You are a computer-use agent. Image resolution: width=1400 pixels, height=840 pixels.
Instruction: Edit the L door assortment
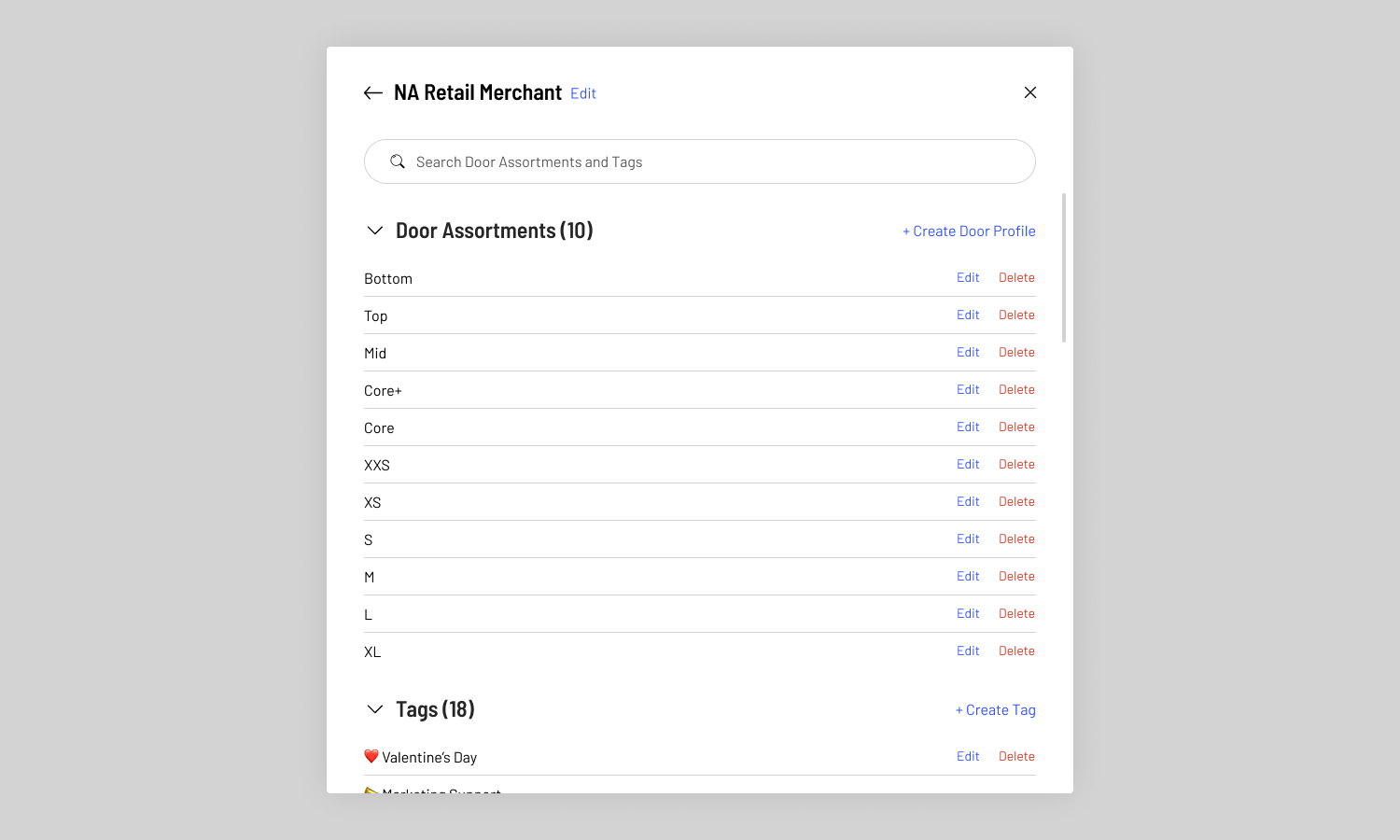[x=968, y=613]
